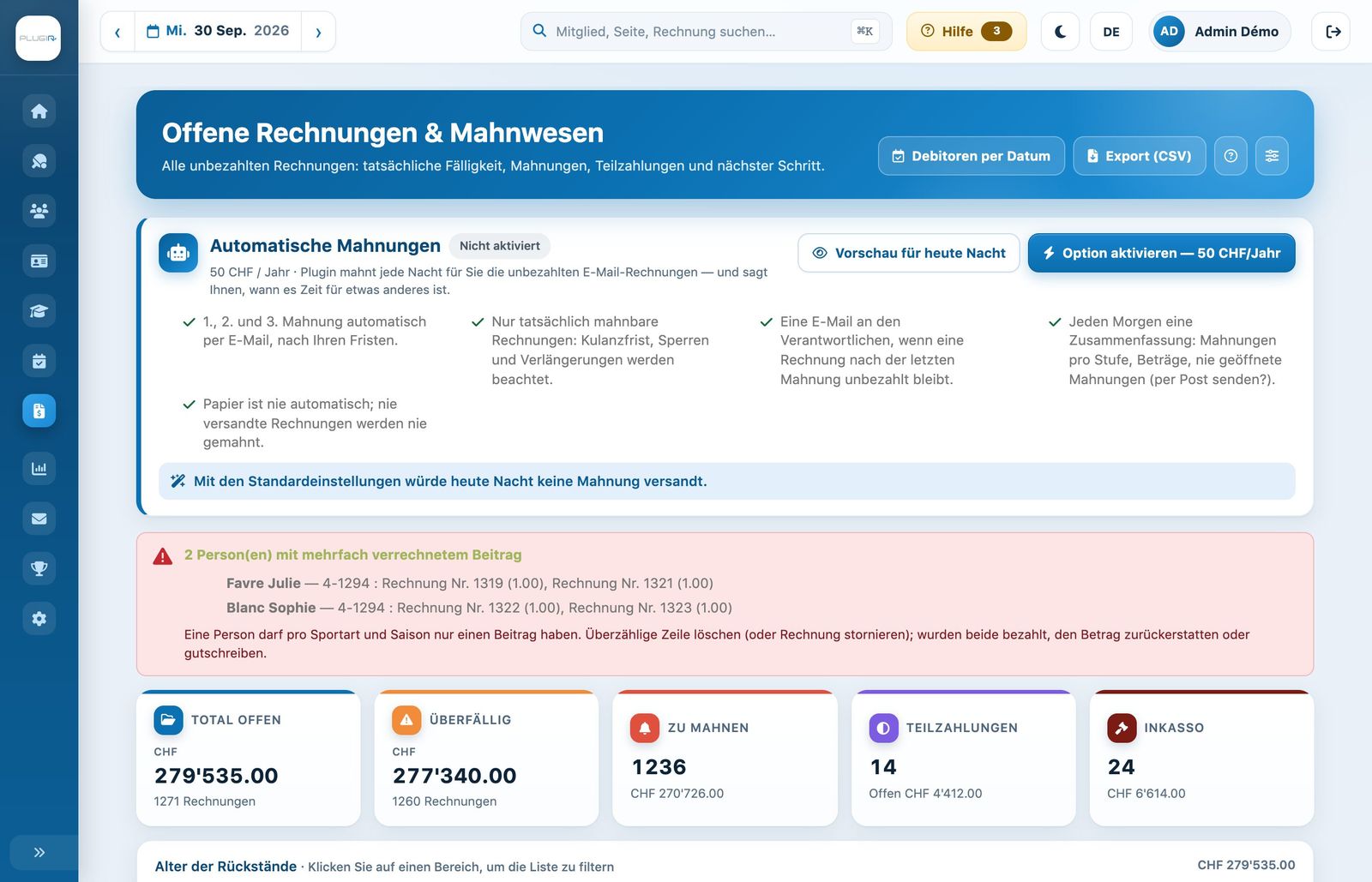1372x882 pixels.
Task: Click the search field for members and invoices
Action: [706, 32]
